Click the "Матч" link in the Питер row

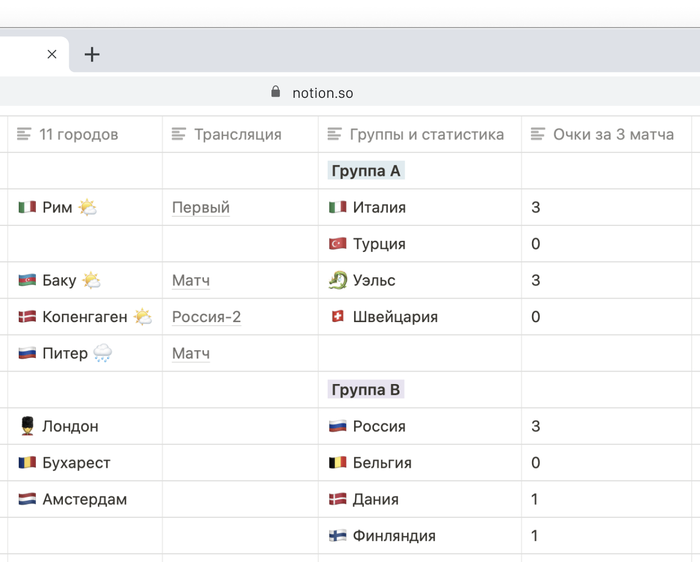(190, 354)
